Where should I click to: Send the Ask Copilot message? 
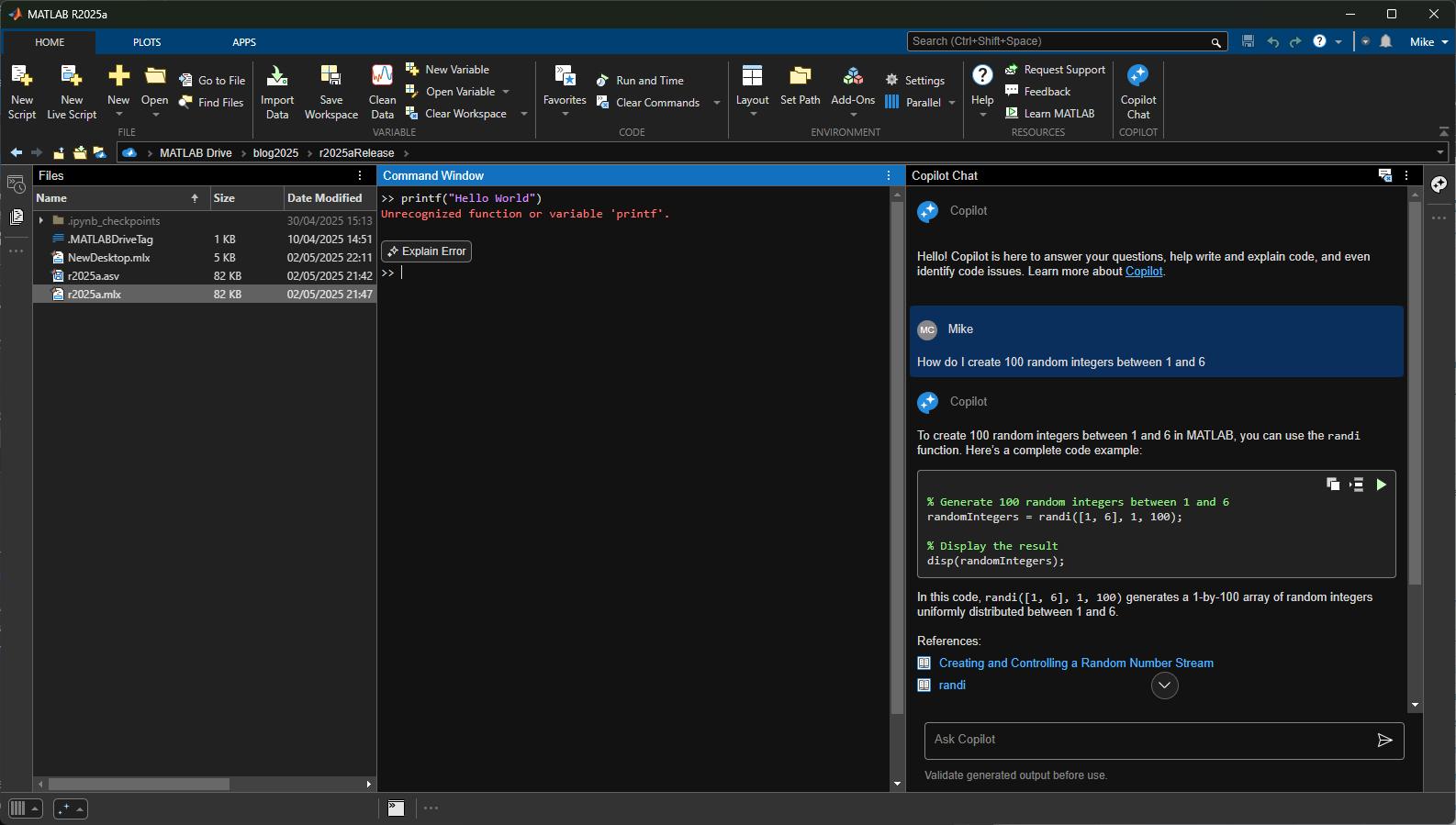(x=1384, y=741)
